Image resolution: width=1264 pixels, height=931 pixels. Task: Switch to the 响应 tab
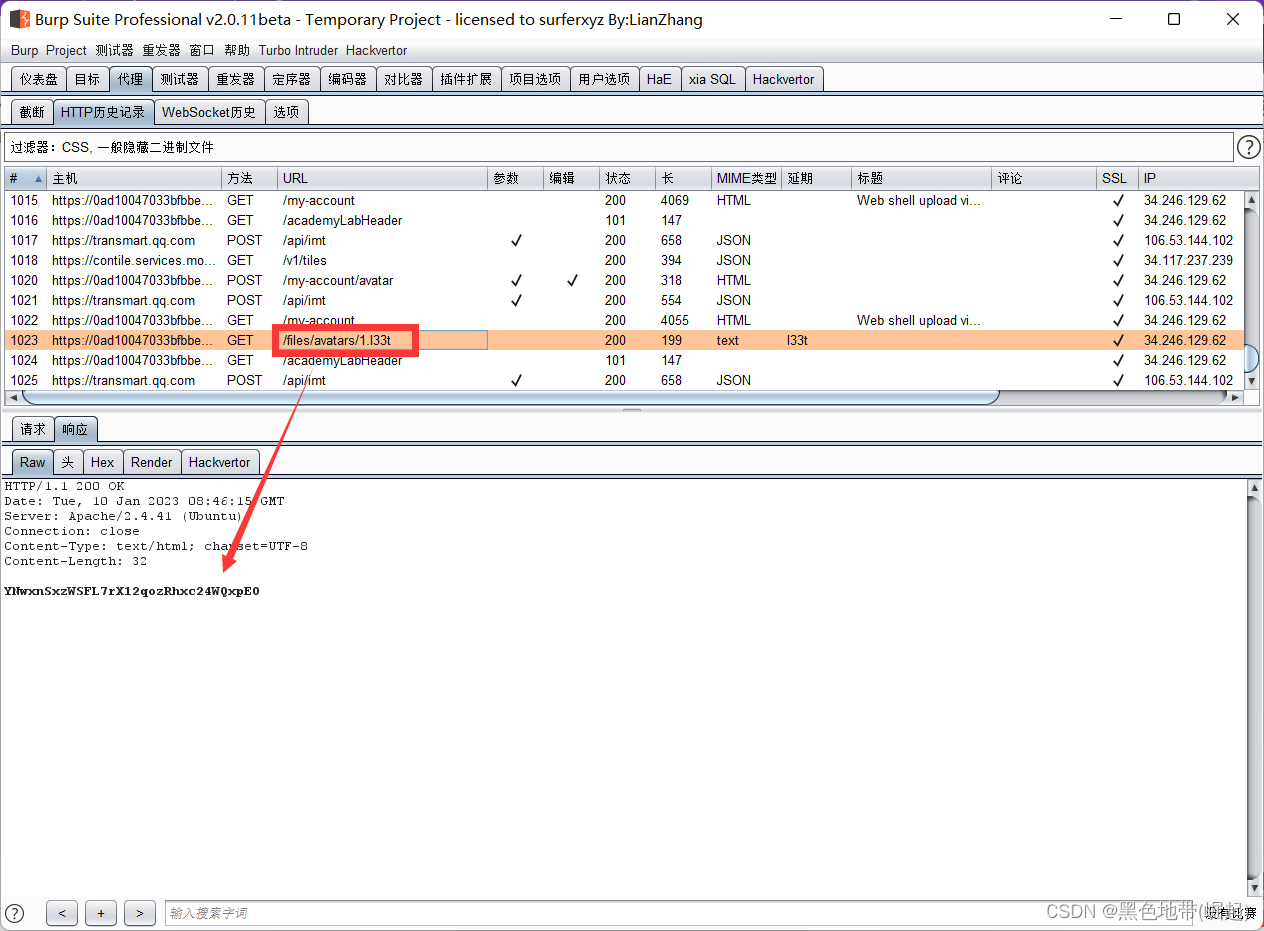coord(75,429)
